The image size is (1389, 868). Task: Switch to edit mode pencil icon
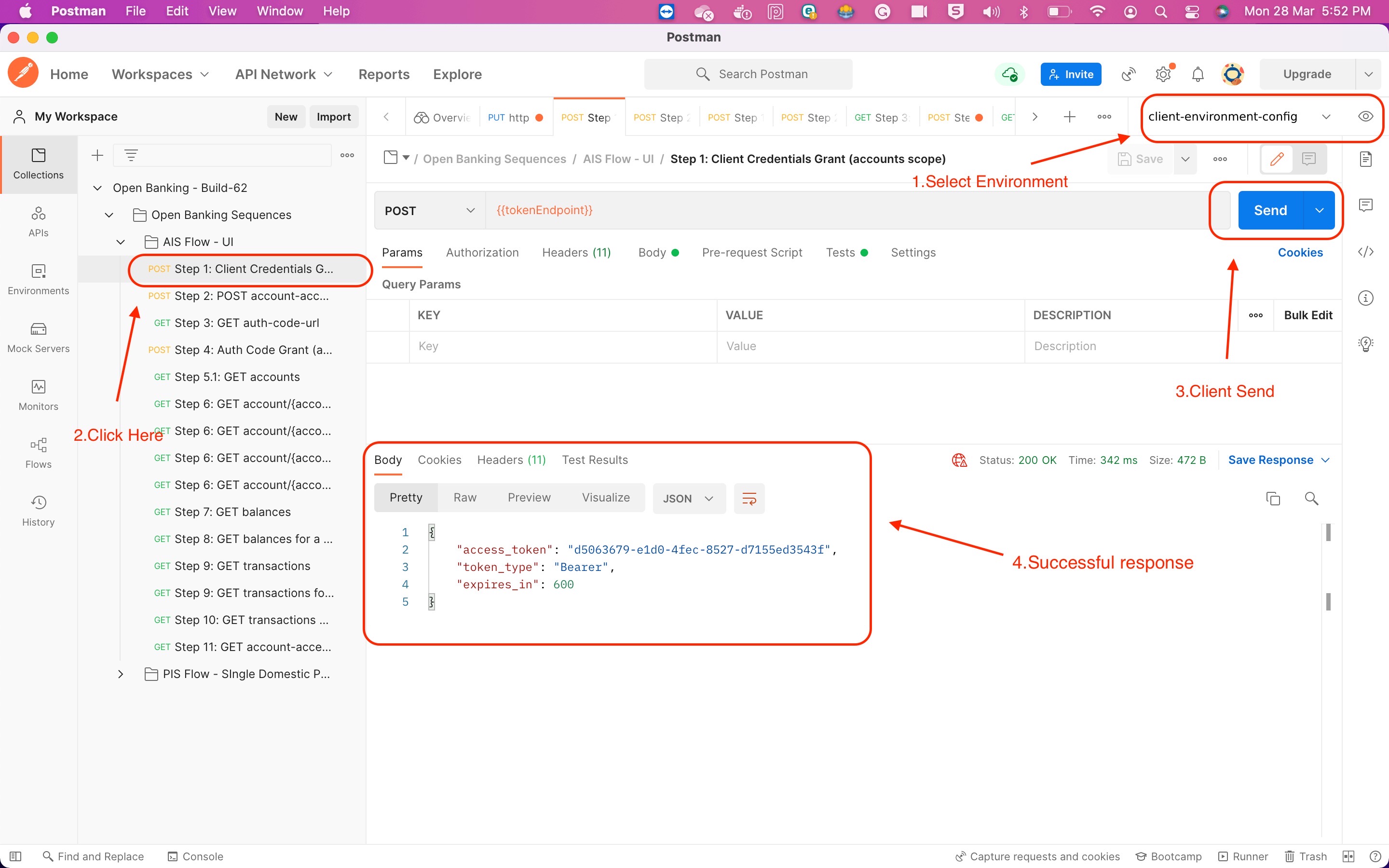tap(1277, 159)
